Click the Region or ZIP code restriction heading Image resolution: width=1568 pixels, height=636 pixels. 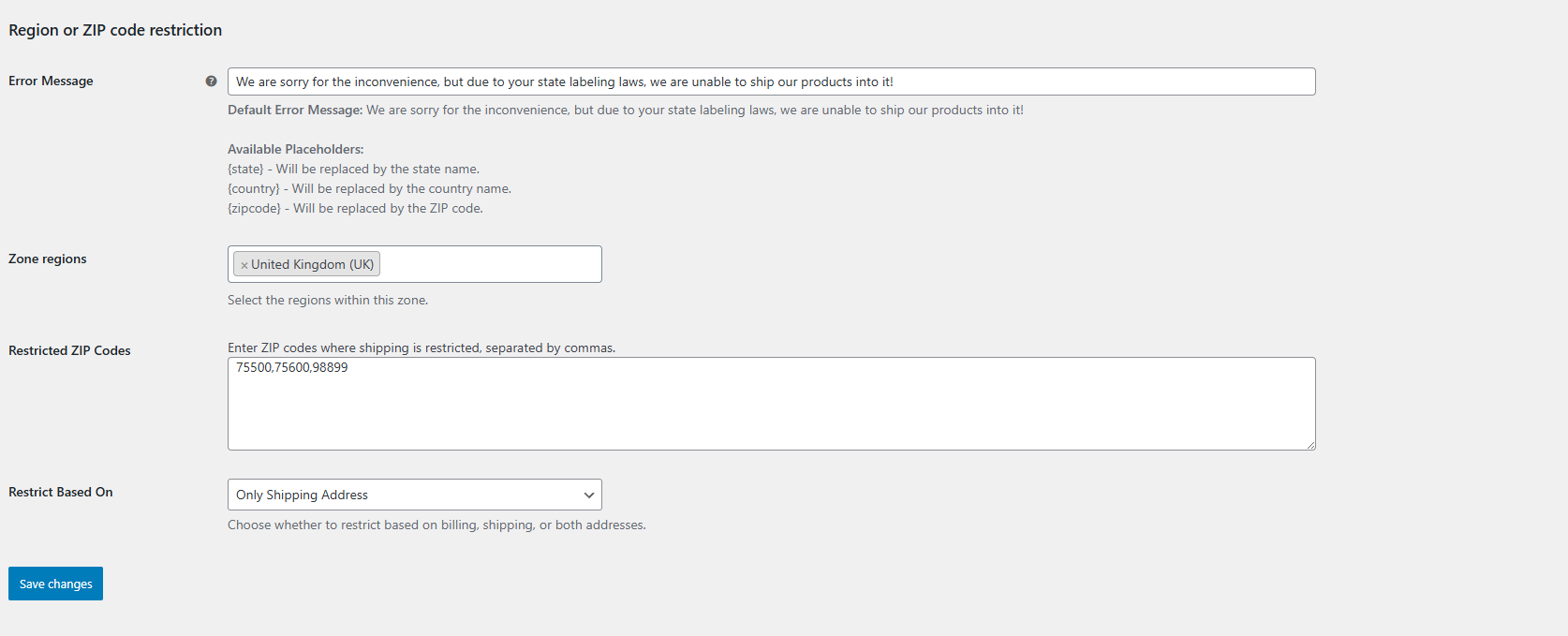115,30
